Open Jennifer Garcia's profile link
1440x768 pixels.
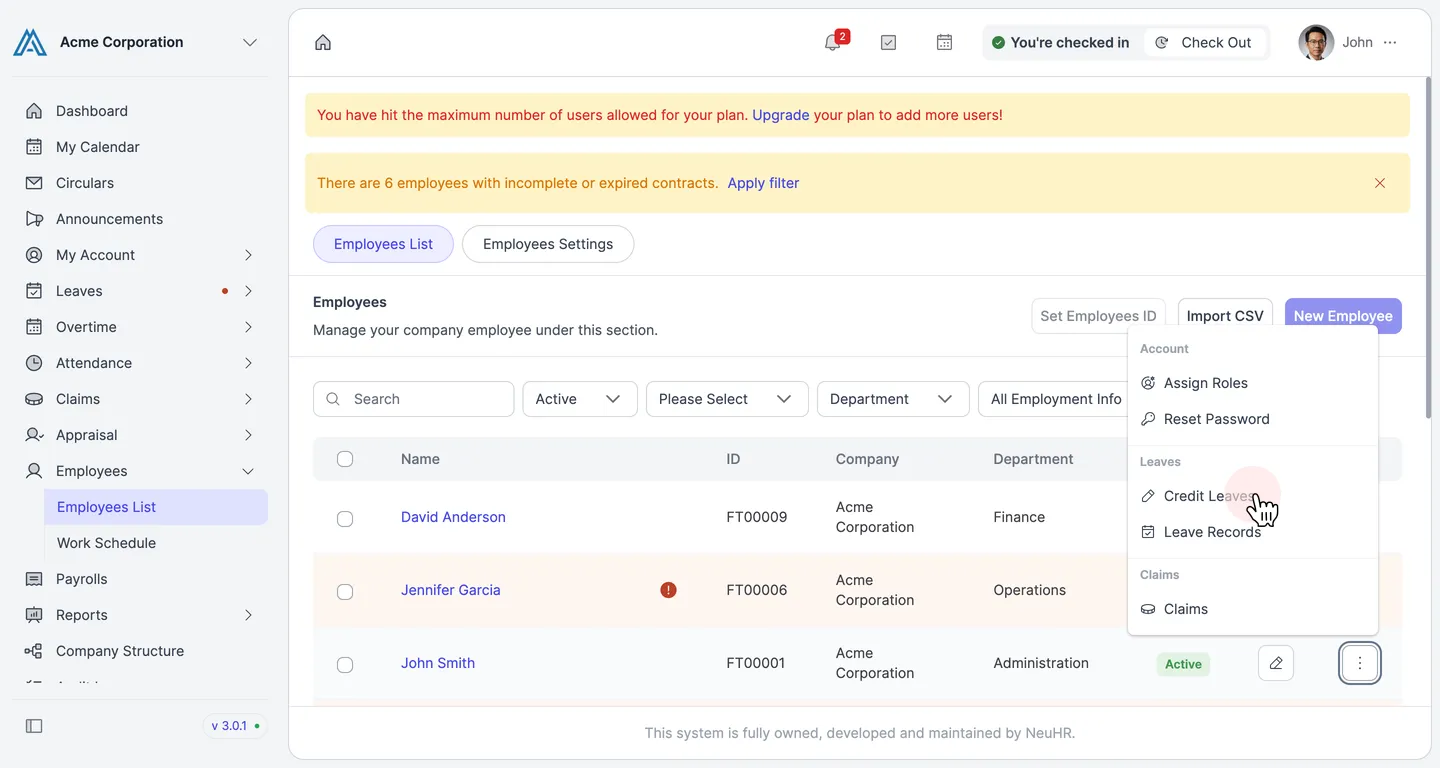tap(450, 590)
